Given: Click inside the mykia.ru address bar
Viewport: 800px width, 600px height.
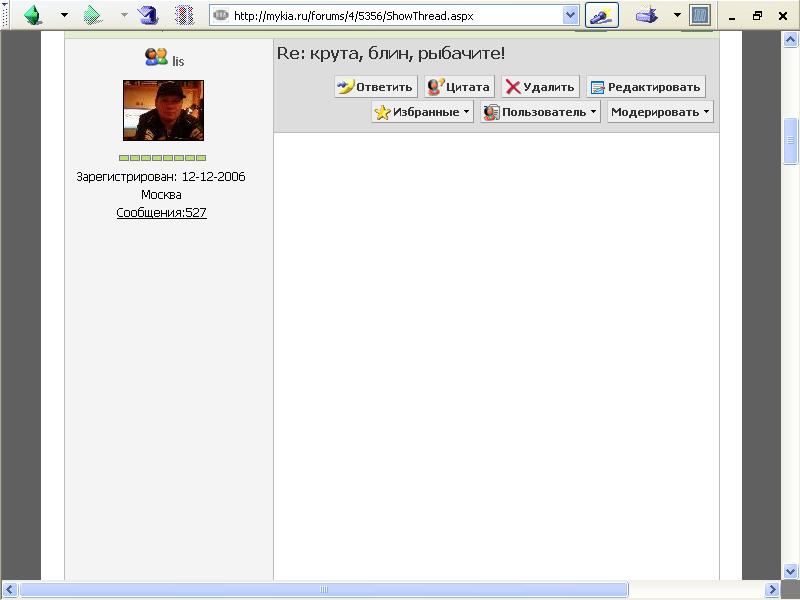Looking at the screenshot, I should 390,16.
